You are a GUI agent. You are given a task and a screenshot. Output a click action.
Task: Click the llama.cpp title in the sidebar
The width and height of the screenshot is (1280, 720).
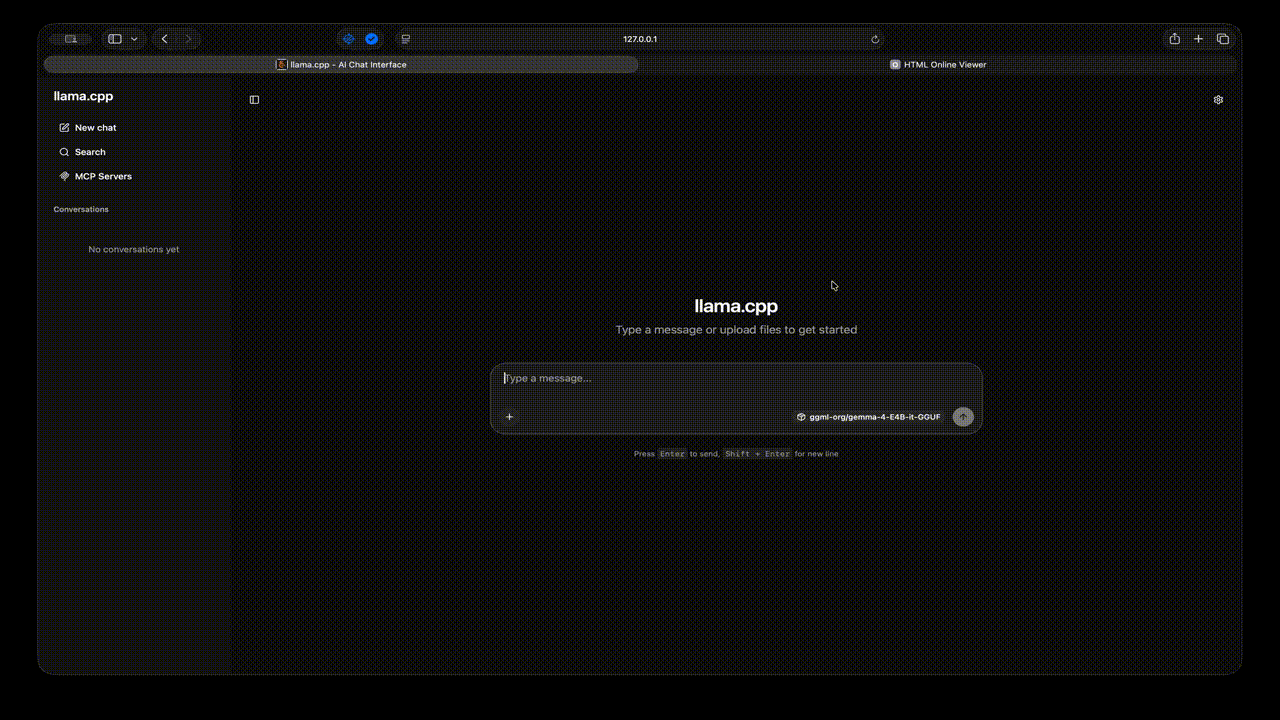pos(83,96)
